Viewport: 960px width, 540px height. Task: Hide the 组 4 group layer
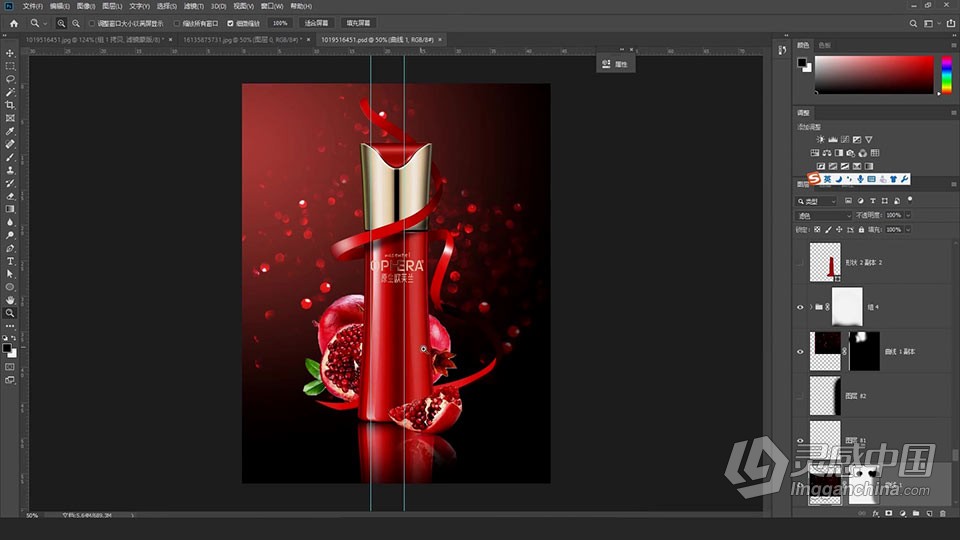800,307
